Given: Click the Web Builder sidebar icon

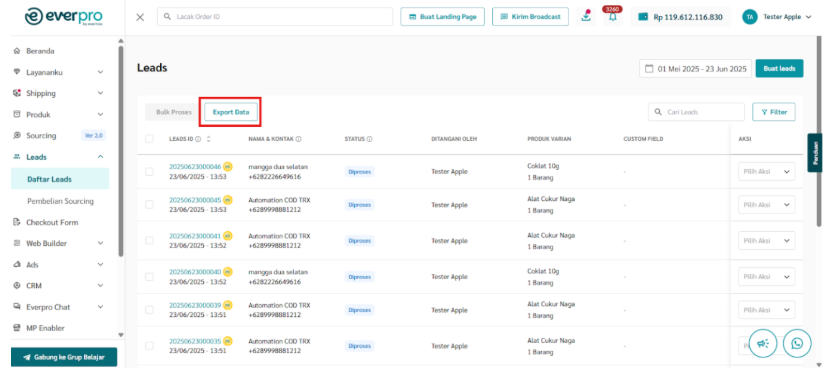Looking at the screenshot, I should (16, 244).
